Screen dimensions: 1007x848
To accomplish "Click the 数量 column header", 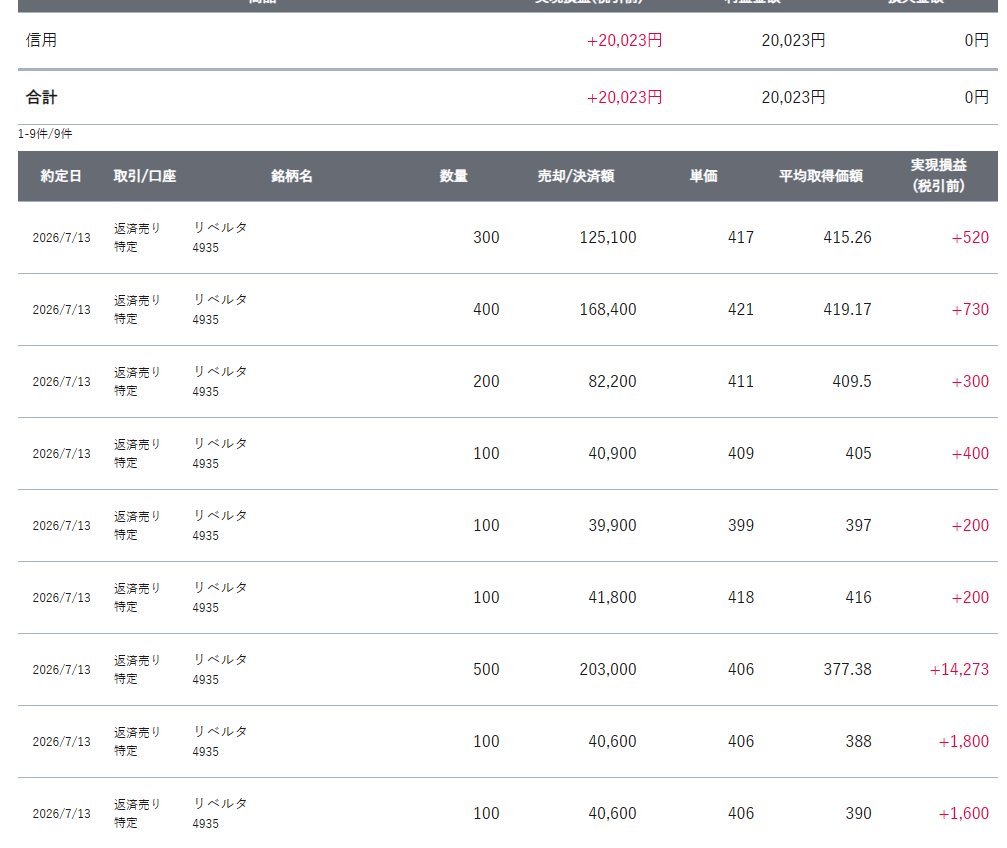I will pos(453,176).
